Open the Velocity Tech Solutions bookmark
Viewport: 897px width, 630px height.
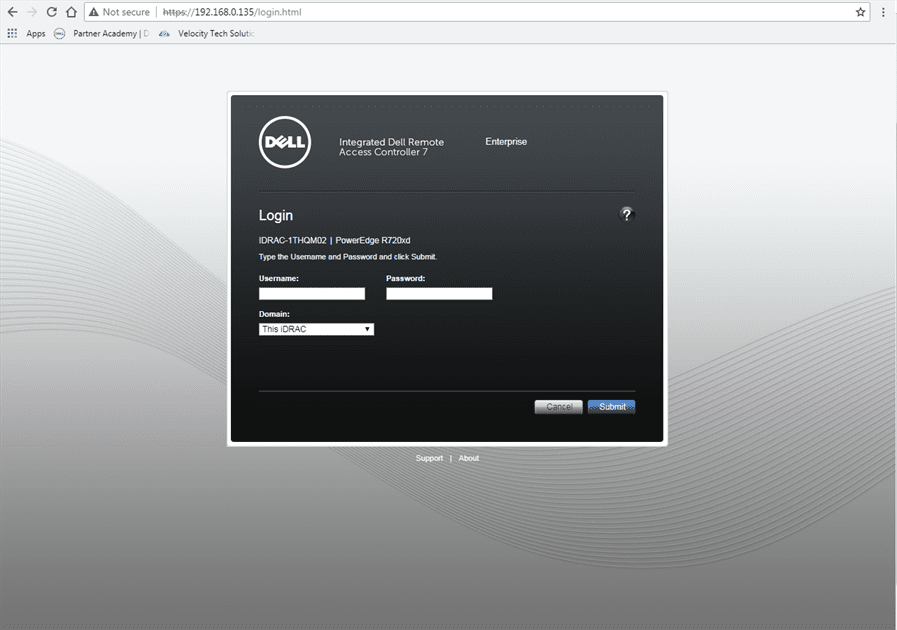[x=207, y=34]
